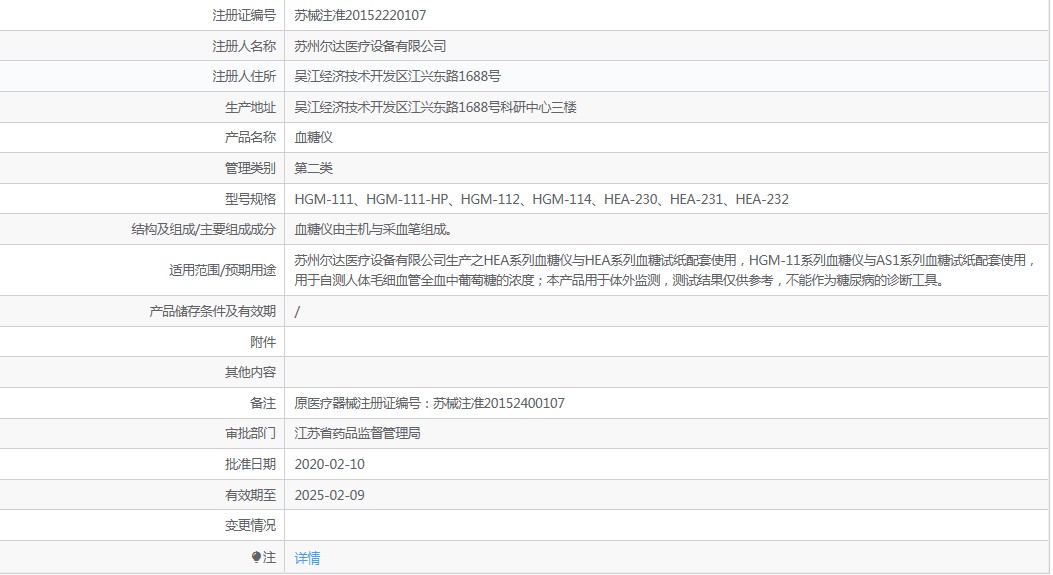Click the 备注 label
This screenshot has width=1053, height=575.
[263, 403]
